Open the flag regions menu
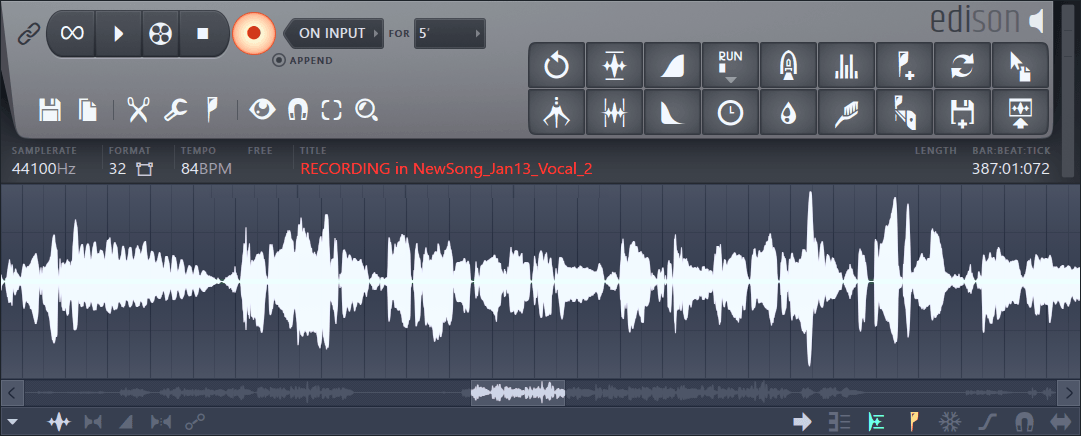The width and height of the screenshot is (1081, 436). pyautogui.click(x=212, y=110)
